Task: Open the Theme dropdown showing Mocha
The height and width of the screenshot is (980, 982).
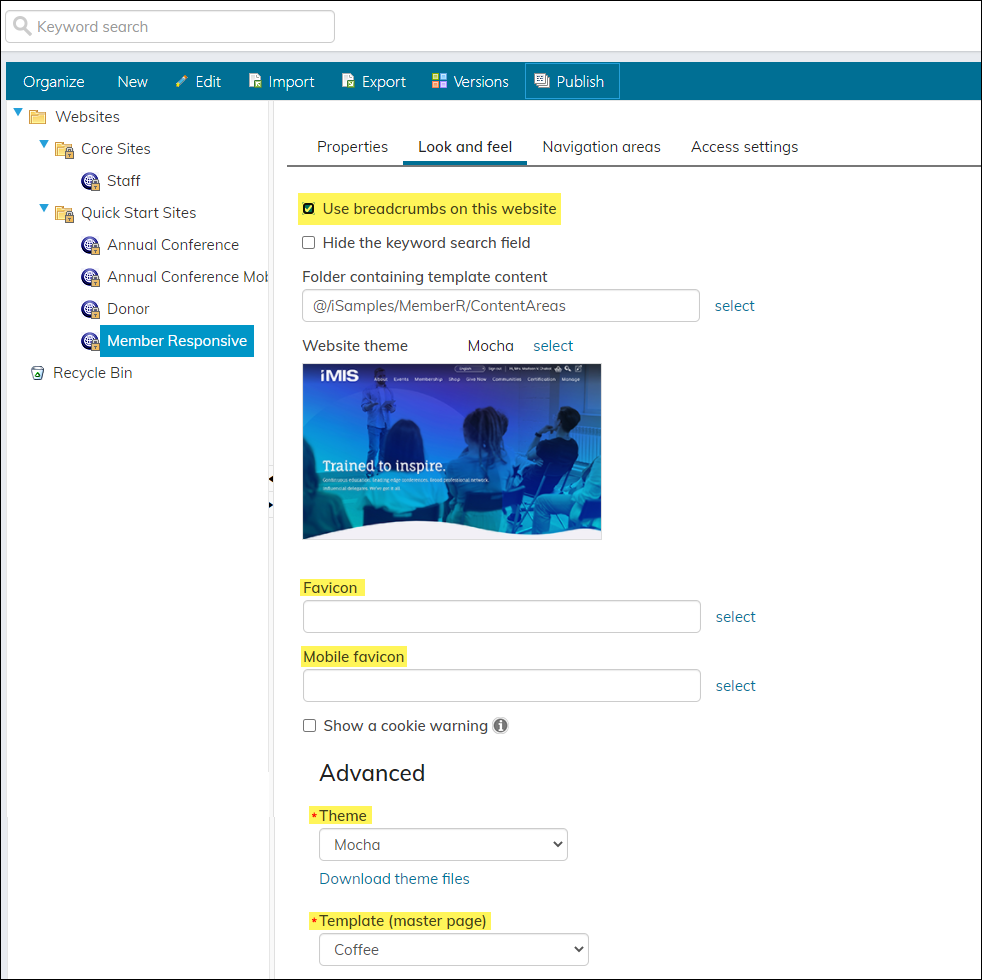Action: coord(443,845)
